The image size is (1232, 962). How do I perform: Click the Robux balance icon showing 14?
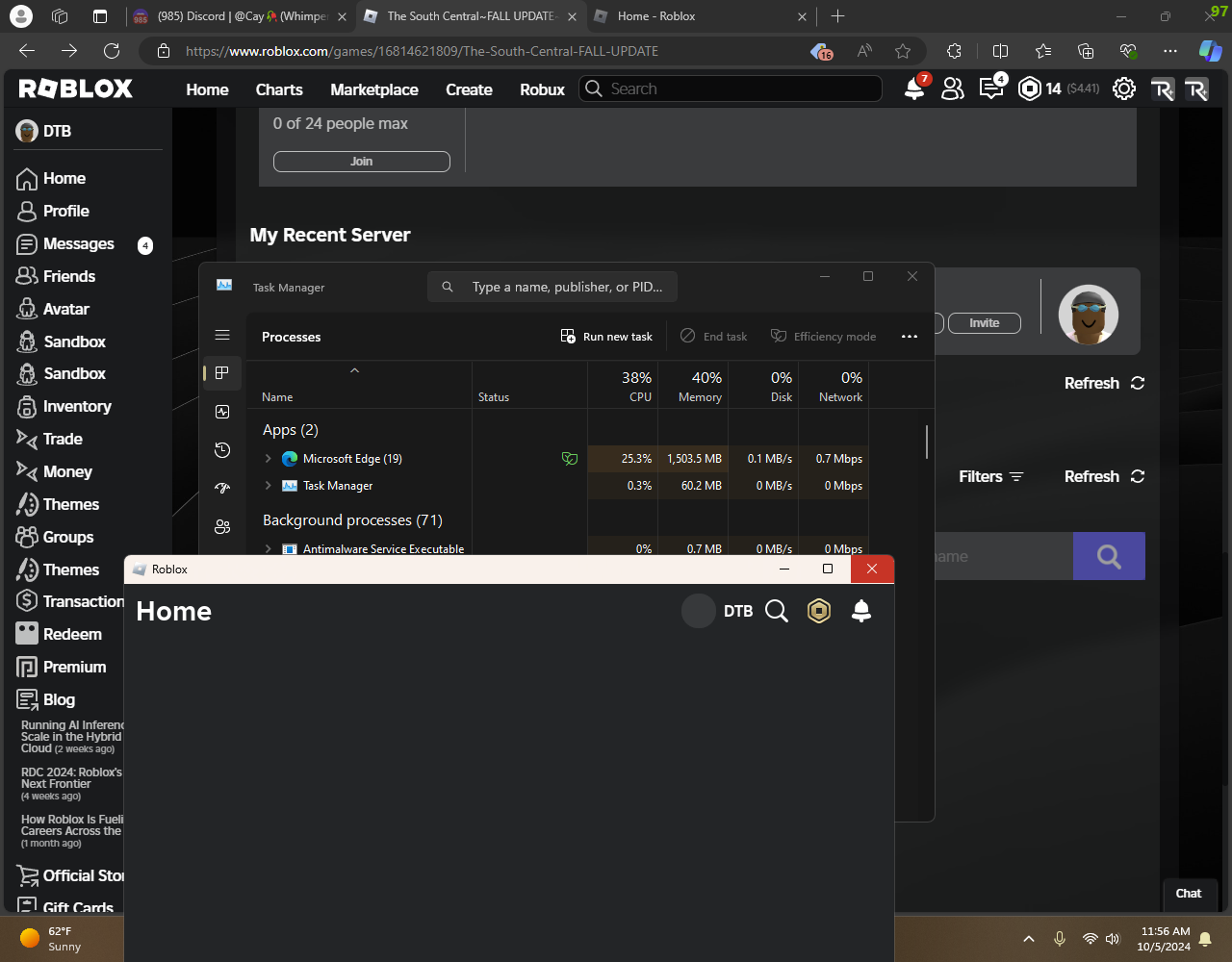click(x=1030, y=89)
